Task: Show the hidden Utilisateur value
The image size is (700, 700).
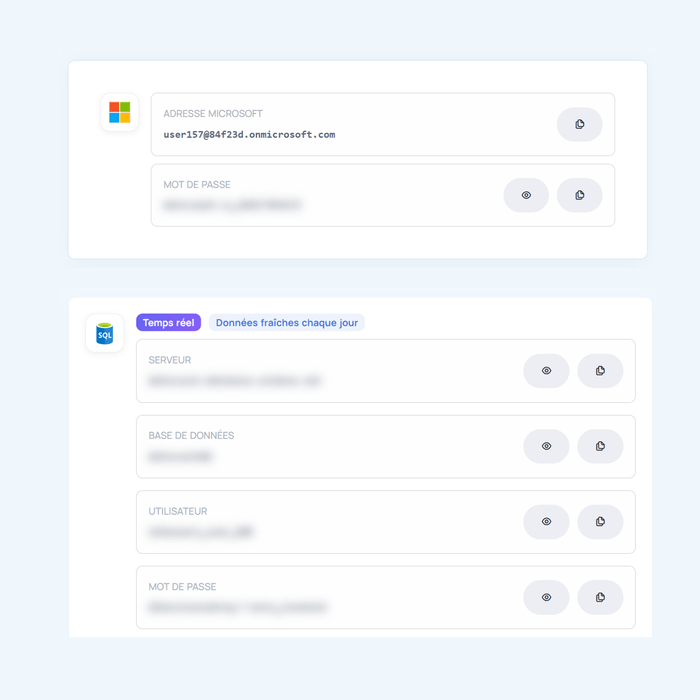Action: coord(546,522)
